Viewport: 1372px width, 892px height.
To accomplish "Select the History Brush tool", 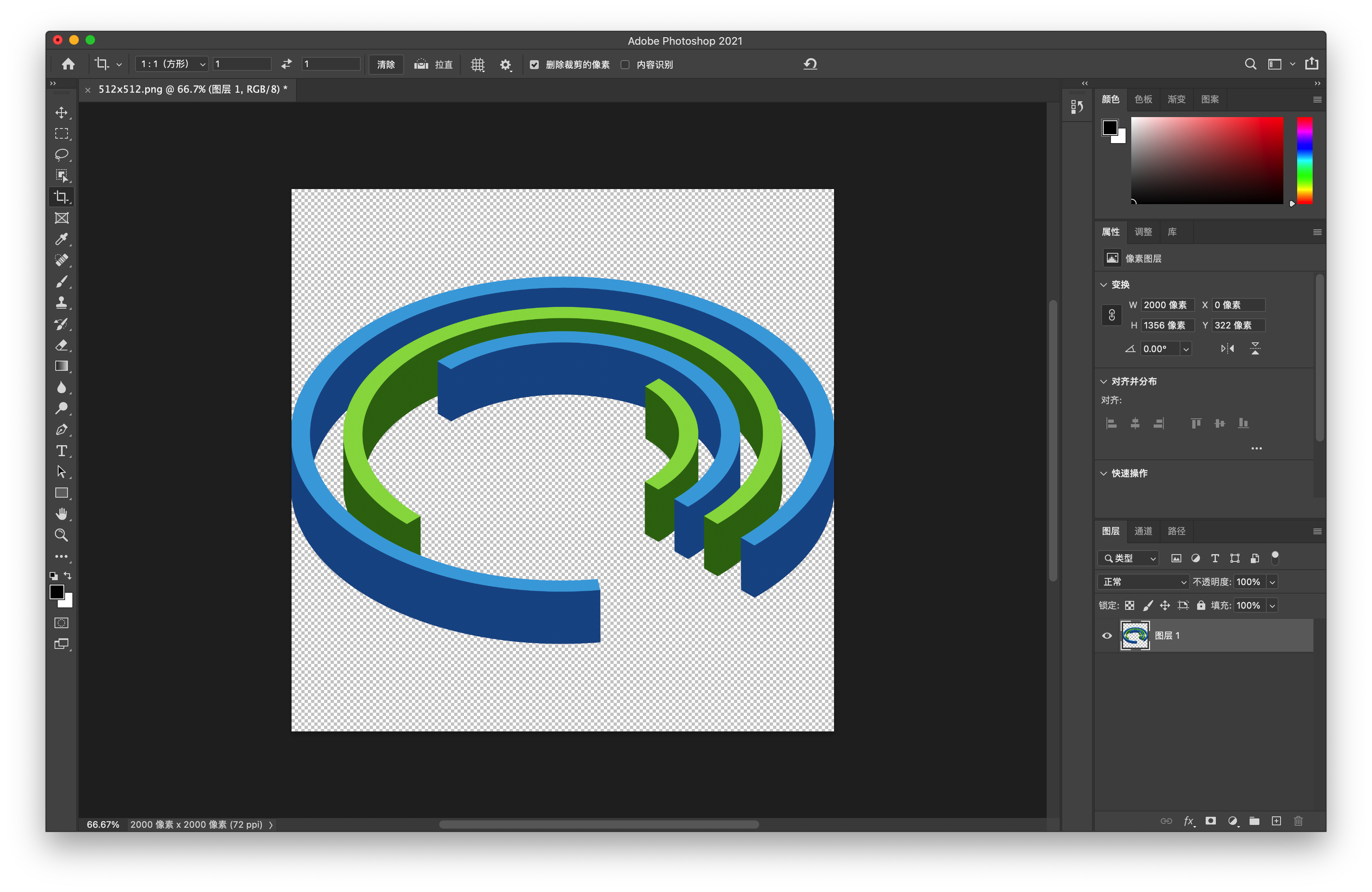I will pos(62,324).
